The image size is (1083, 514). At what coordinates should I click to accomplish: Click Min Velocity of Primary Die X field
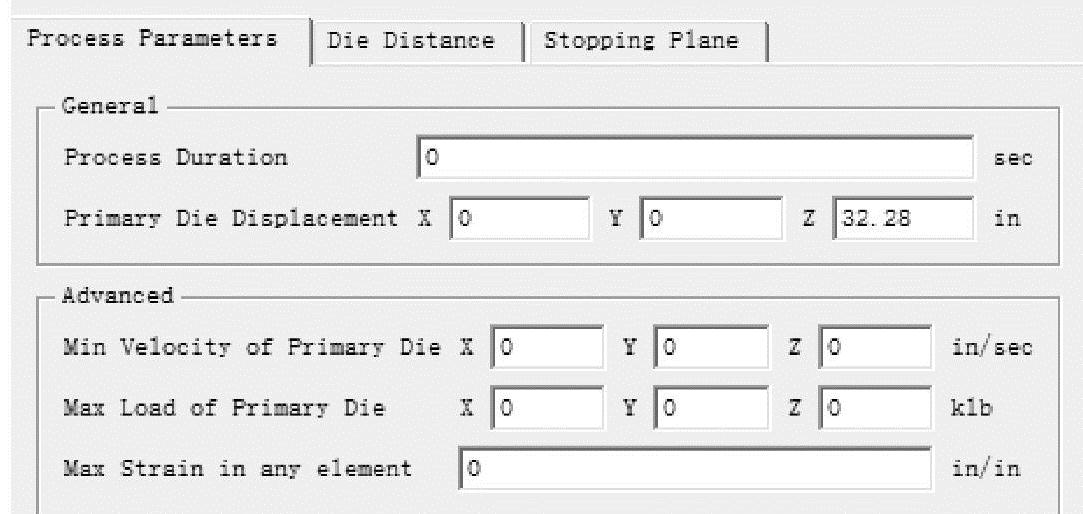pyautogui.click(x=548, y=347)
